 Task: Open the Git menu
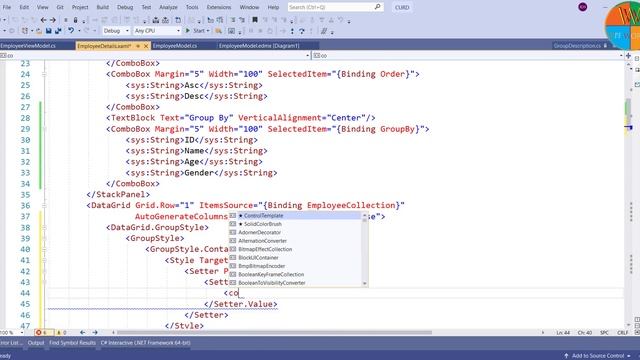[60, 7]
